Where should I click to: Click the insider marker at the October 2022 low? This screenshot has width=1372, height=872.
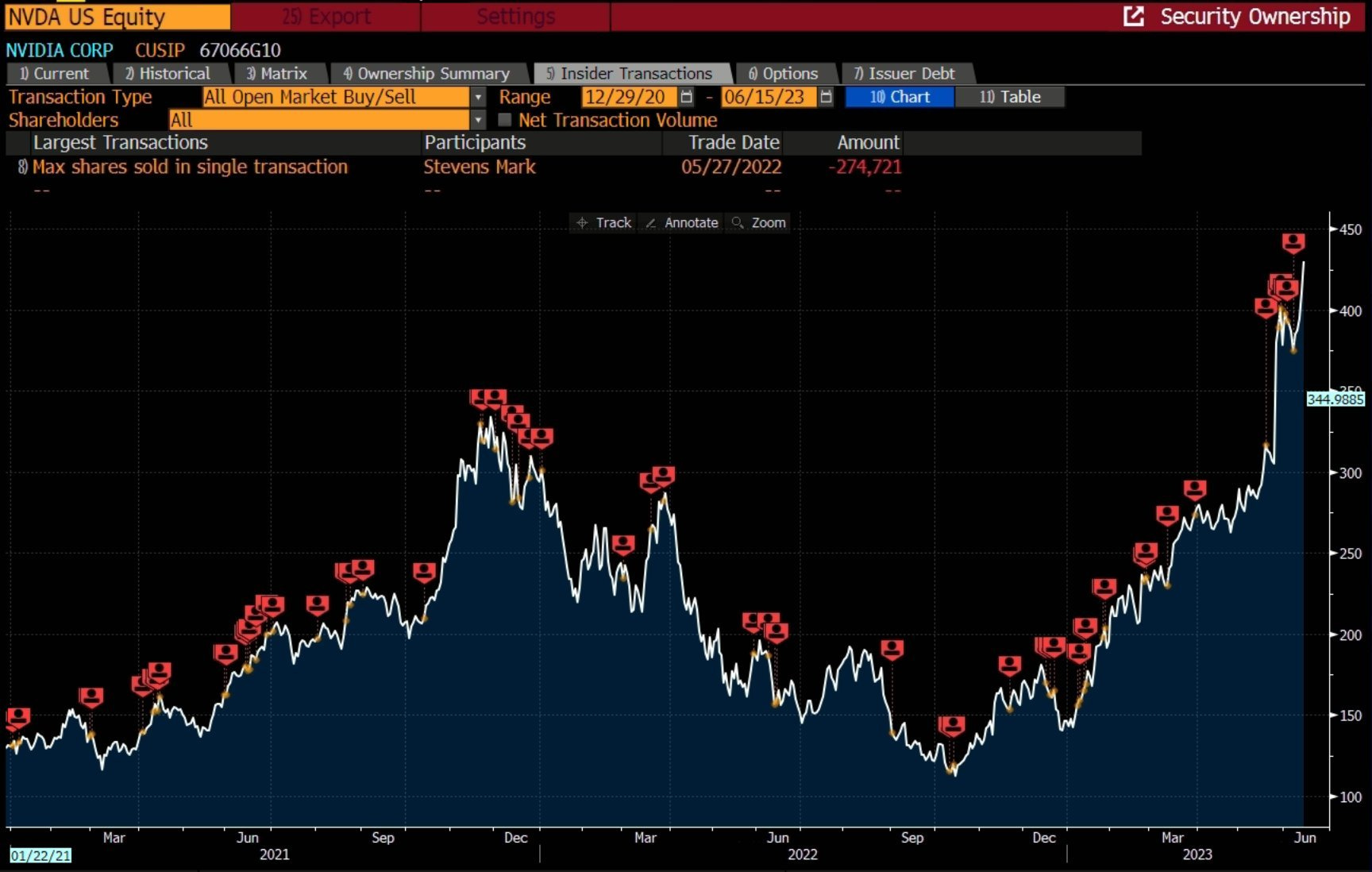(x=951, y=725)
